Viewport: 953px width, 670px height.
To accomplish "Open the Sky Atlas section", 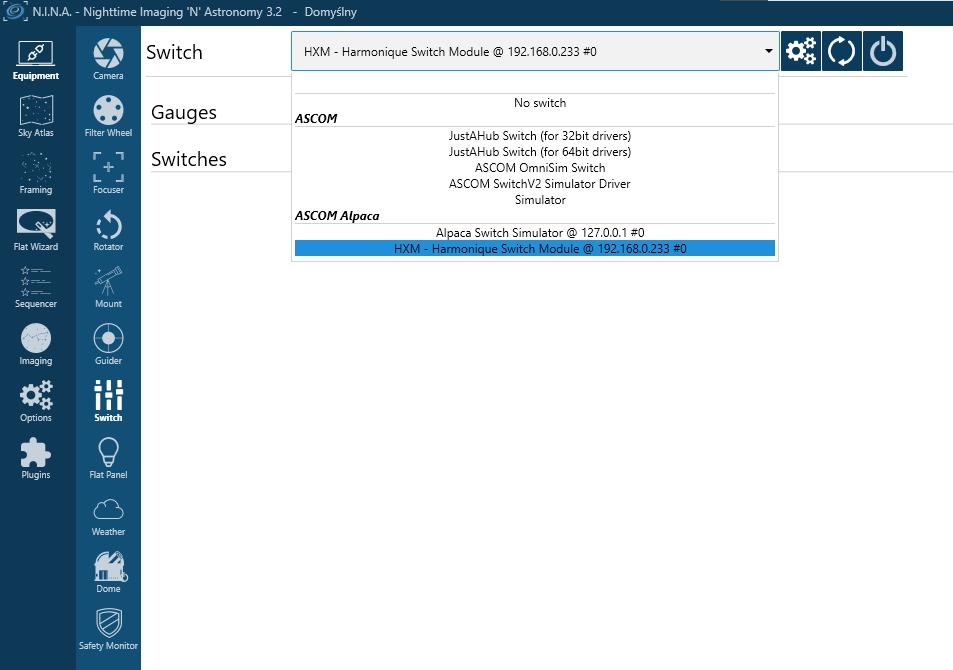I will (x=36, y=117).
